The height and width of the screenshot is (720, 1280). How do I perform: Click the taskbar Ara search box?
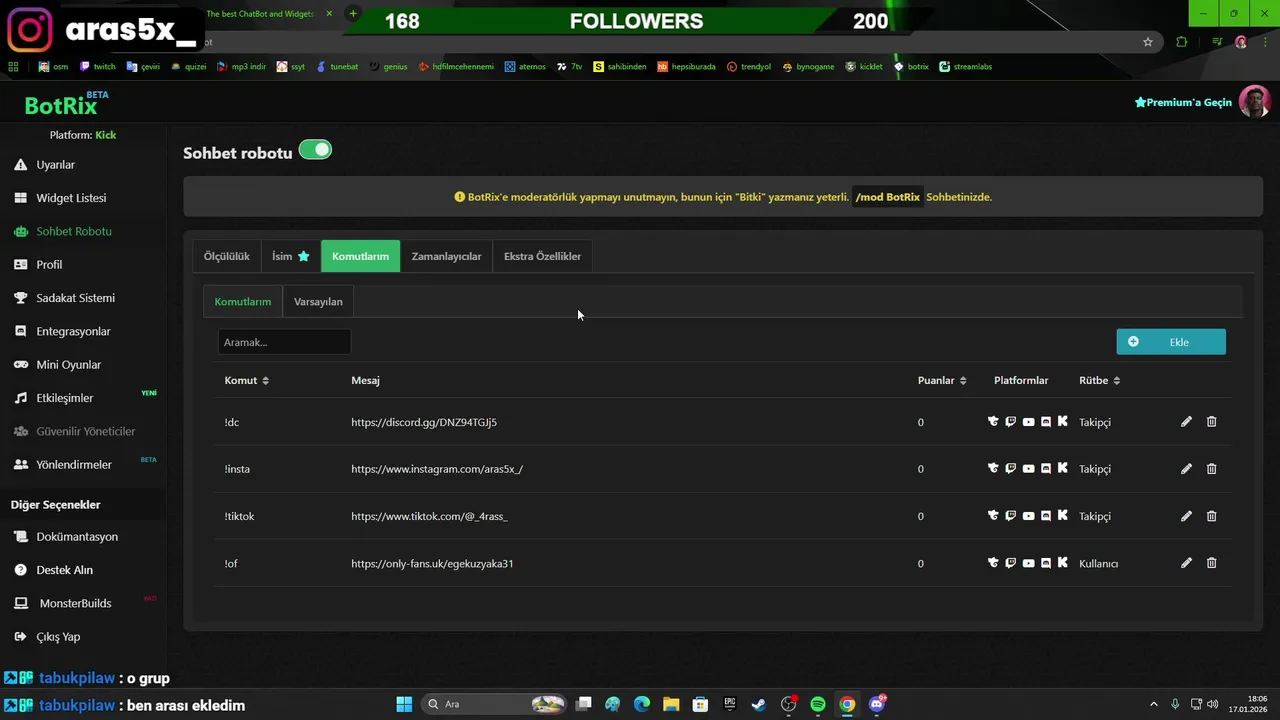[494, 704]
